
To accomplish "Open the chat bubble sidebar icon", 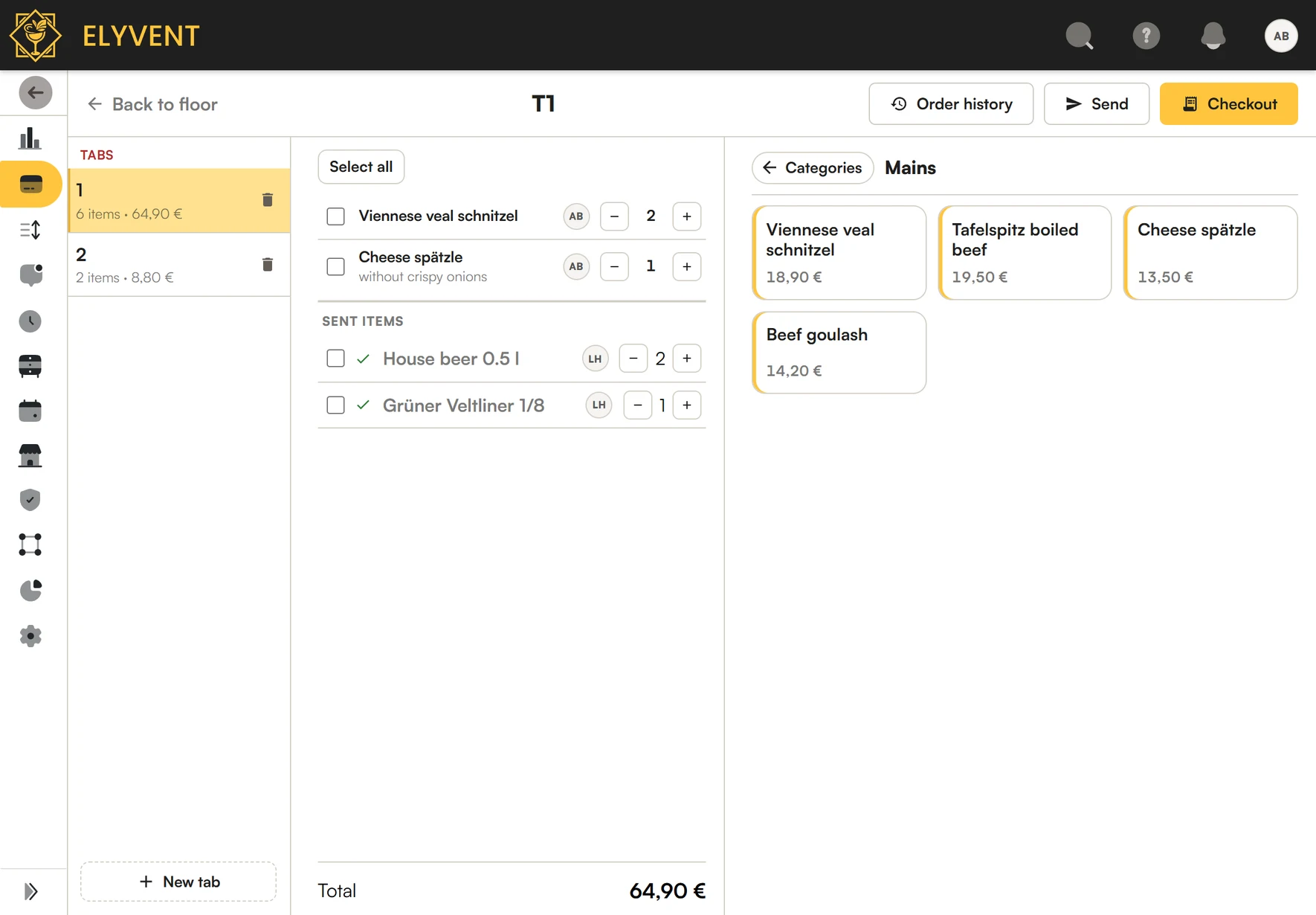I will point(30,274).
